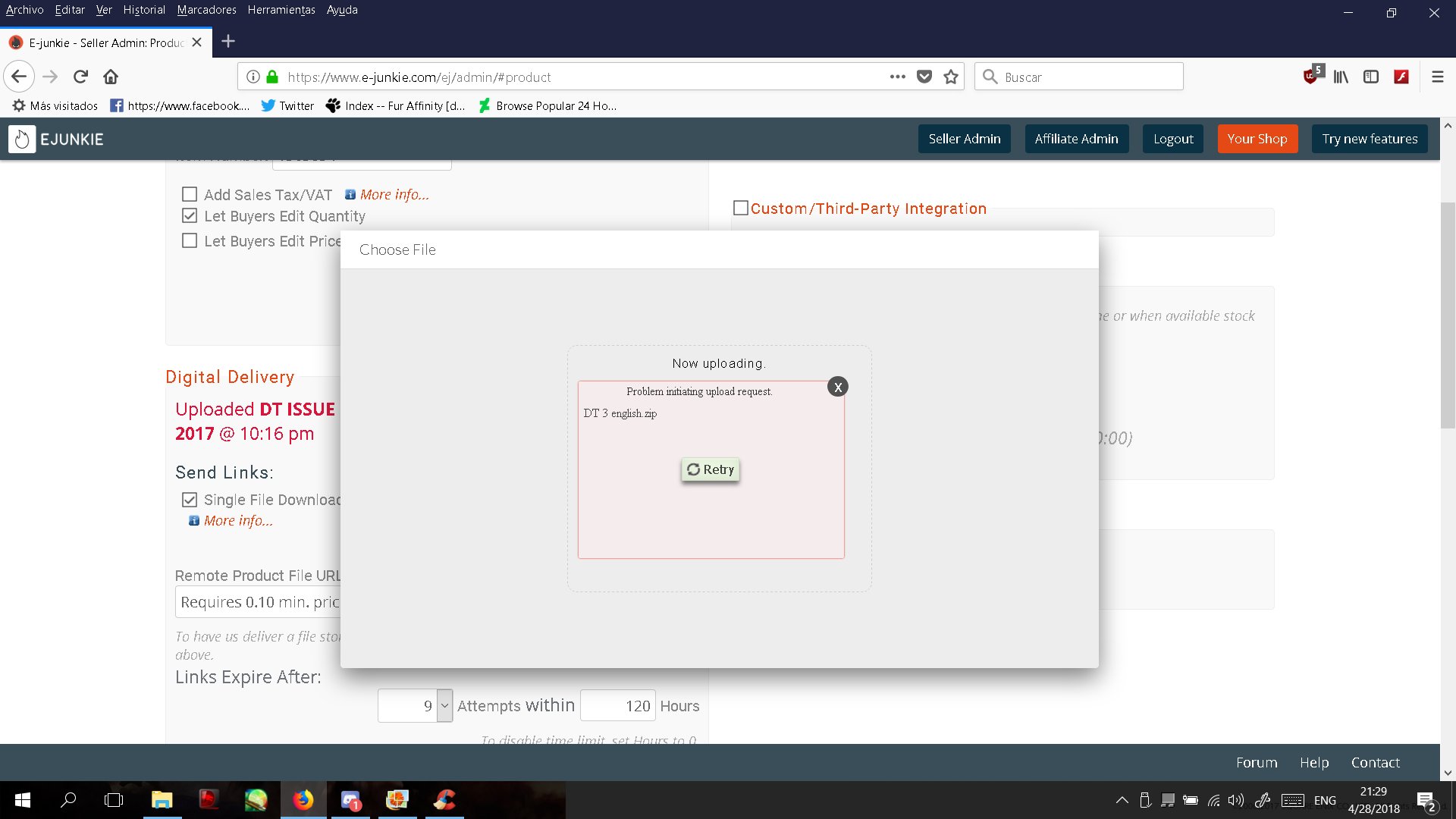Click the Pocket save icon in address bar
This screenshot has height=819, width=1456.
tap(924, 77)
